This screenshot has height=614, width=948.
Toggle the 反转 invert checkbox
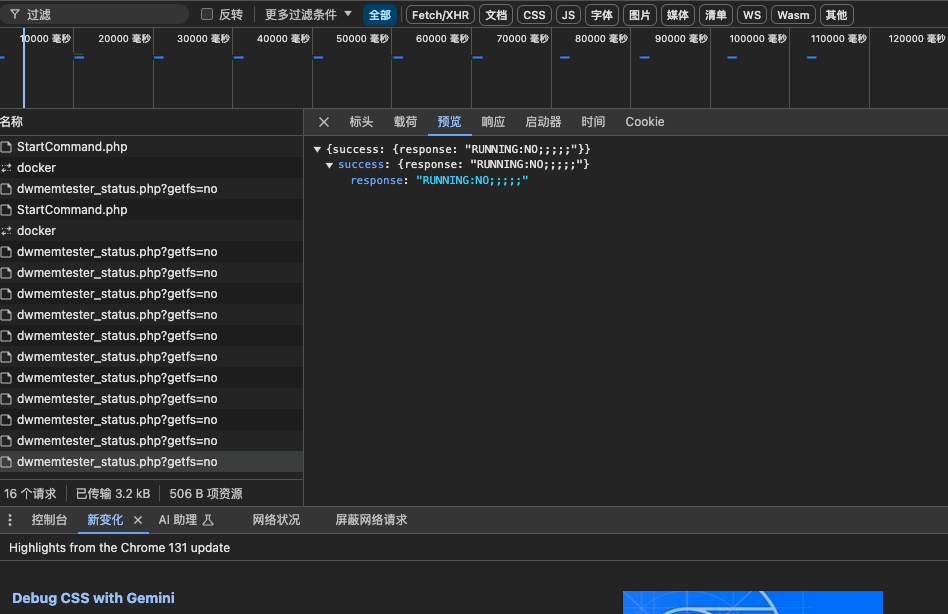pyautogui.click(x=207, y=14)
